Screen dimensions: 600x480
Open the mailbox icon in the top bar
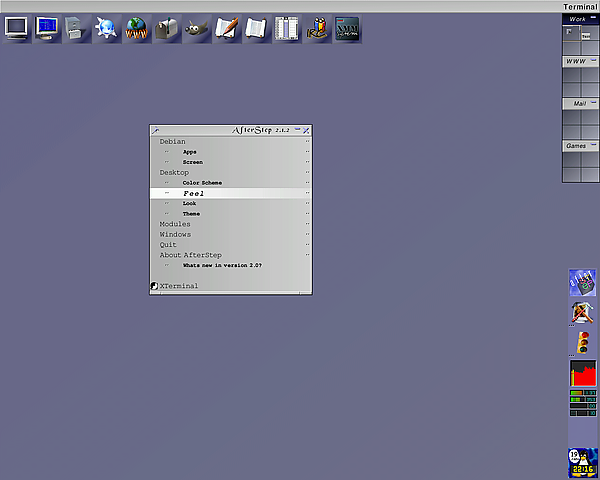click(x=167, y=29)
